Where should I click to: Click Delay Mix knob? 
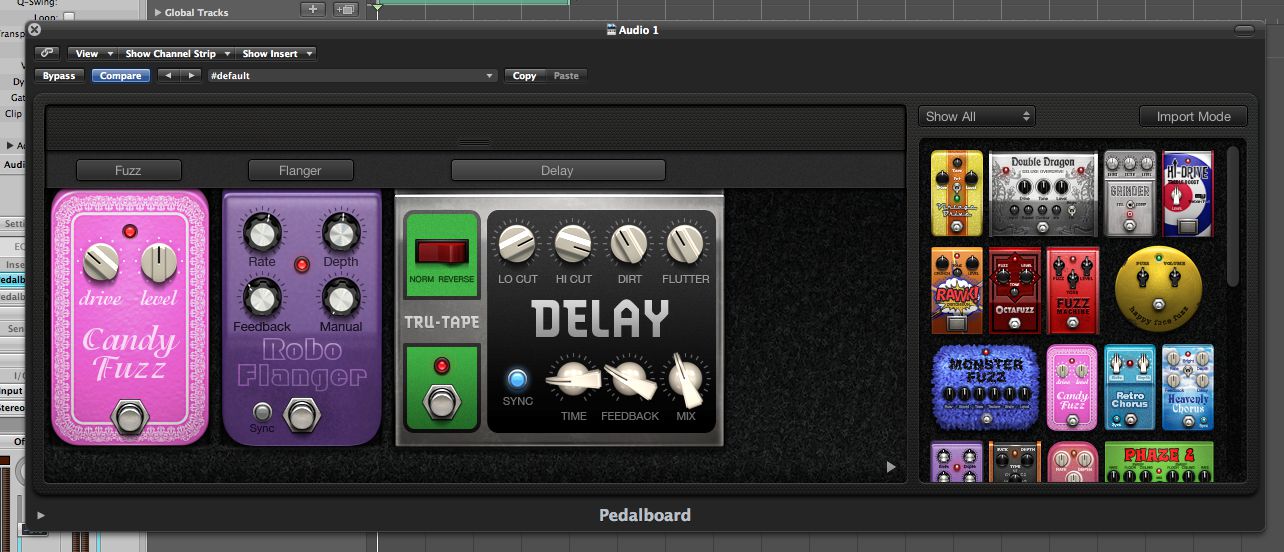[686, 378]
